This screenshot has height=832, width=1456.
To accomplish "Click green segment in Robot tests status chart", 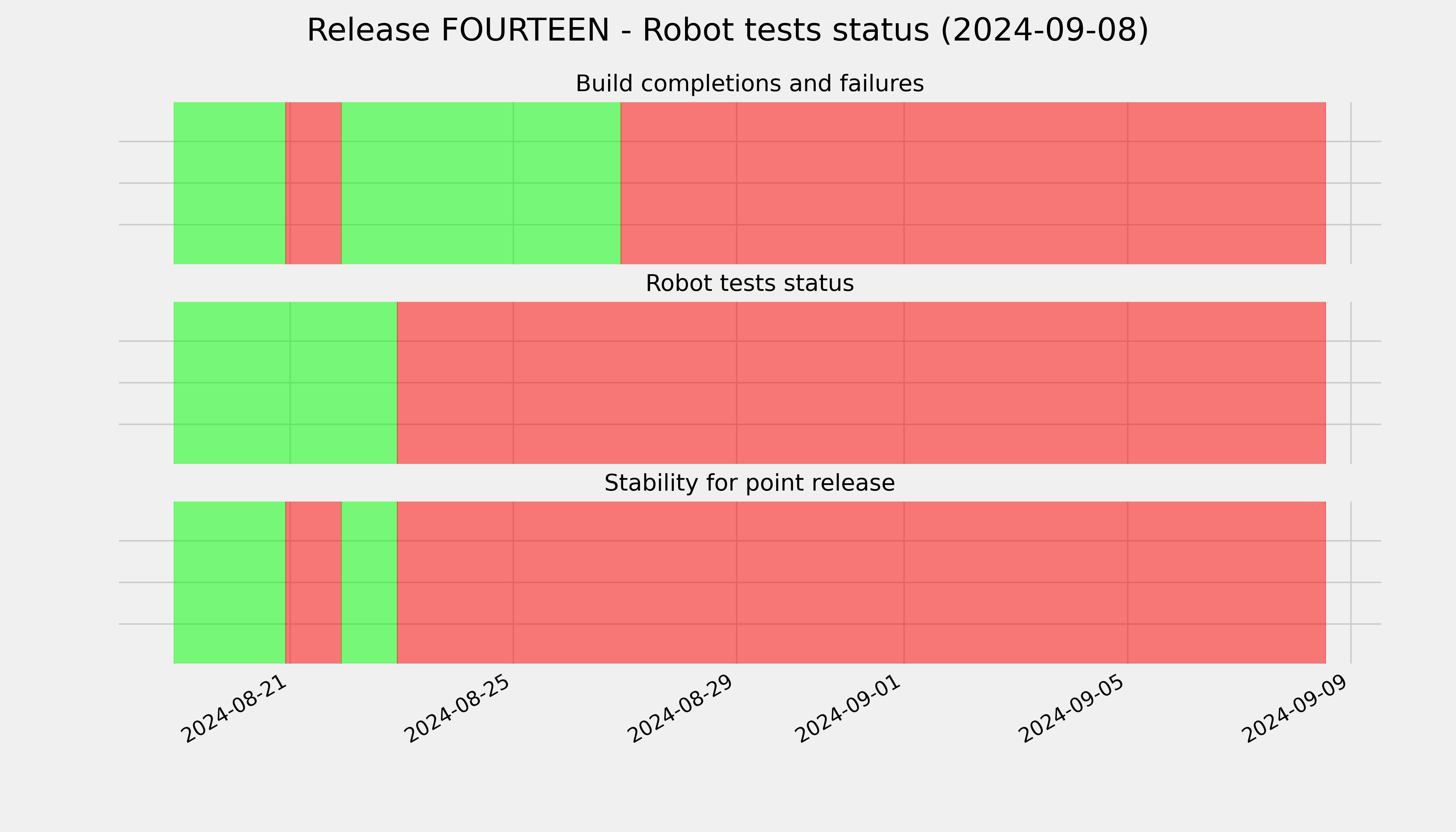I will point(285,383).
